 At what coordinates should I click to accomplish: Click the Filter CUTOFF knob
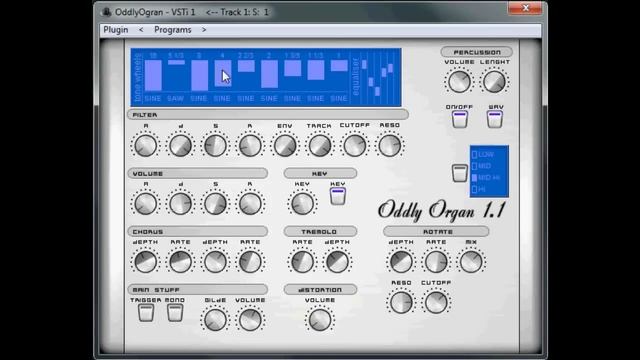pos(355,145)
